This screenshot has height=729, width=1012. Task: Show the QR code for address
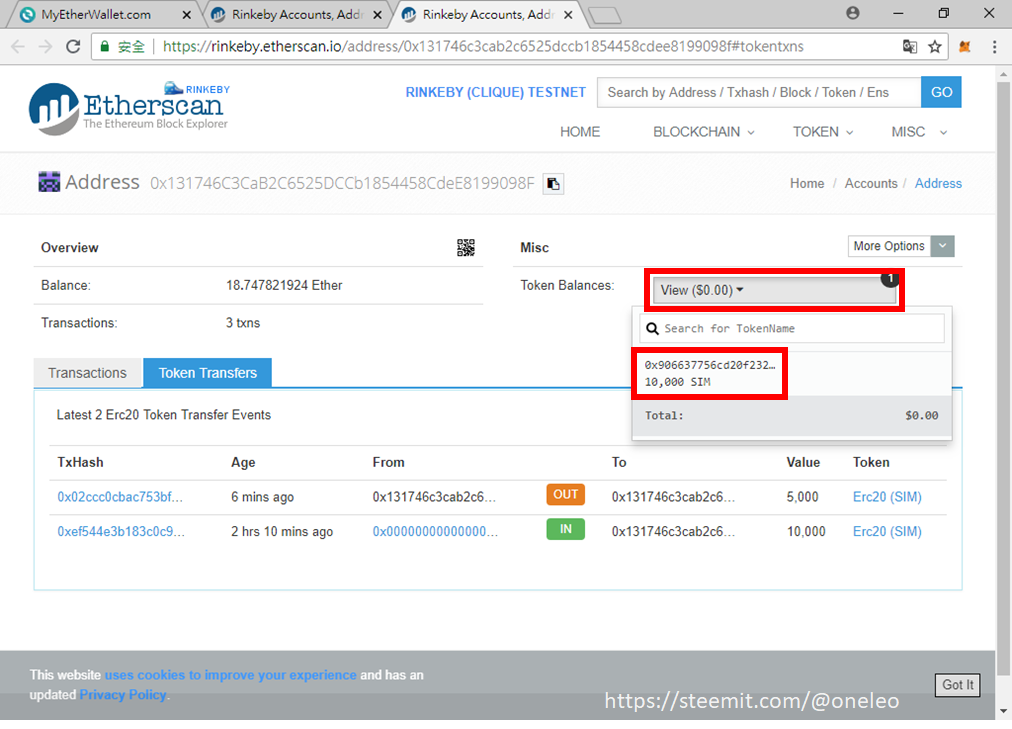[x=465, y=248]
